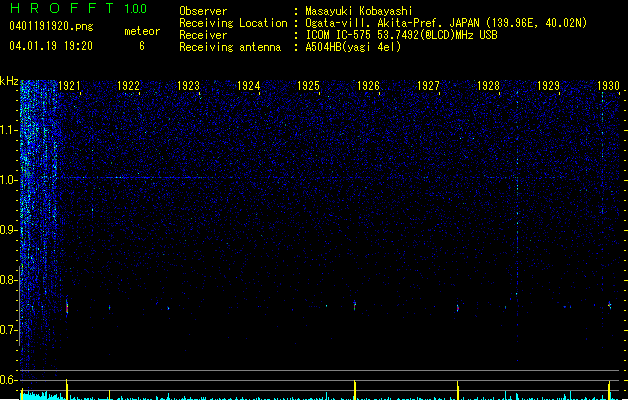Click time marker 1927 on the time axis
The height and width of the screenshot is (400, 629).
click(x=428, y=86)
